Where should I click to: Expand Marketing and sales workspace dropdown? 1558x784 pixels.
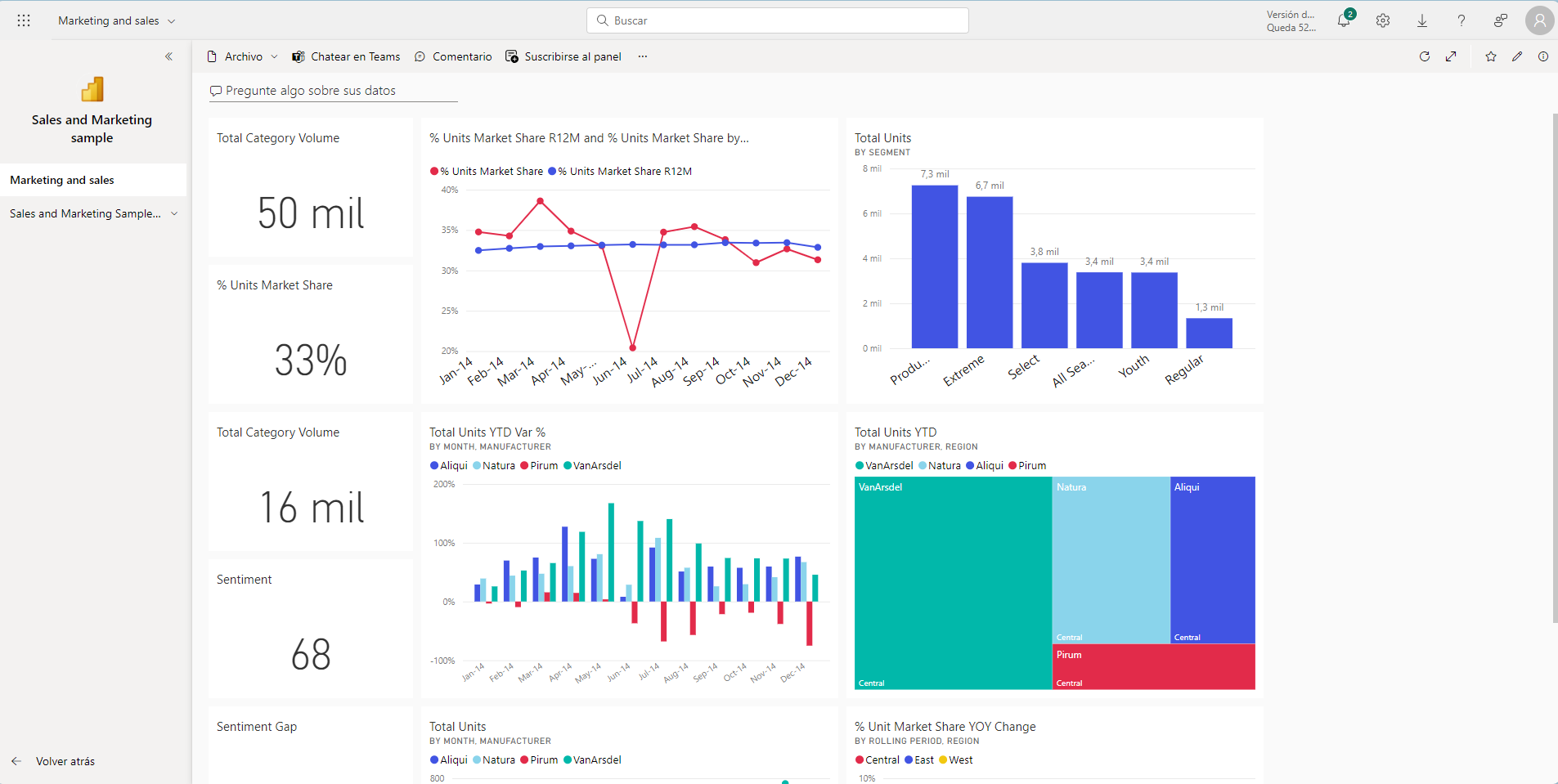pos(116,20)
